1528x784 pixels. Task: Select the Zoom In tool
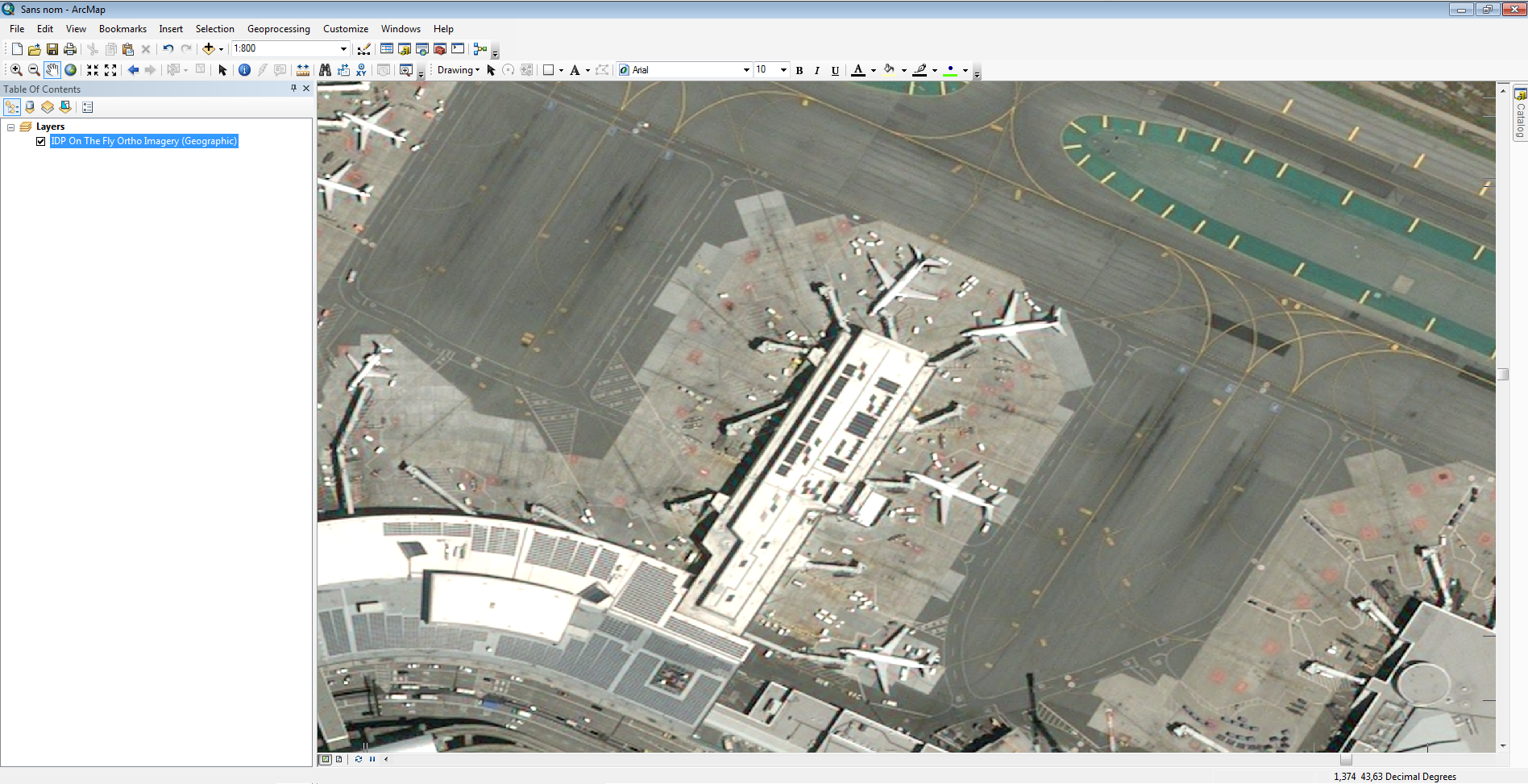click(x=16, y=70)
